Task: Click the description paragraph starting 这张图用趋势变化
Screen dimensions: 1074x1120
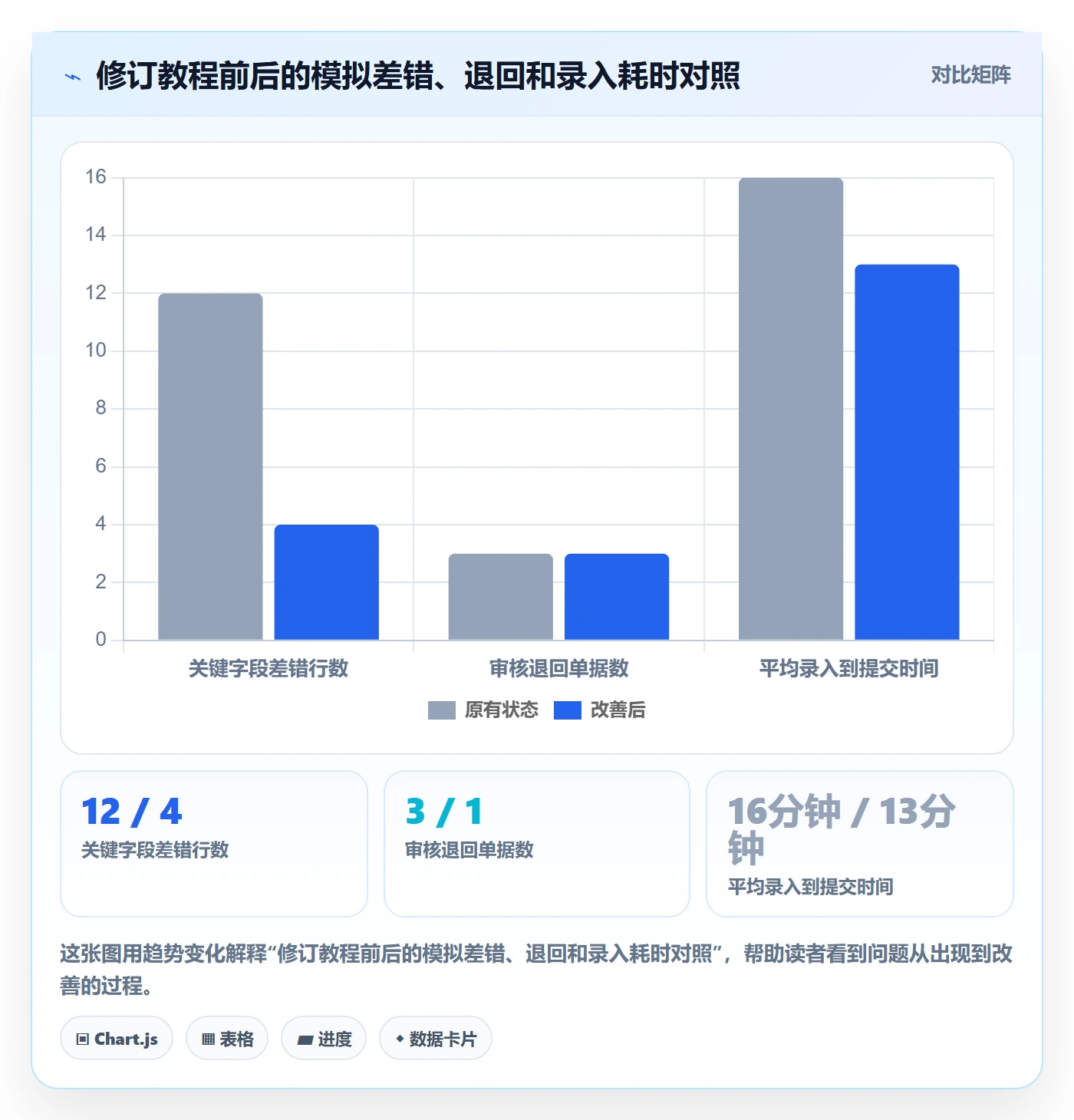Action: coord(537,970)
